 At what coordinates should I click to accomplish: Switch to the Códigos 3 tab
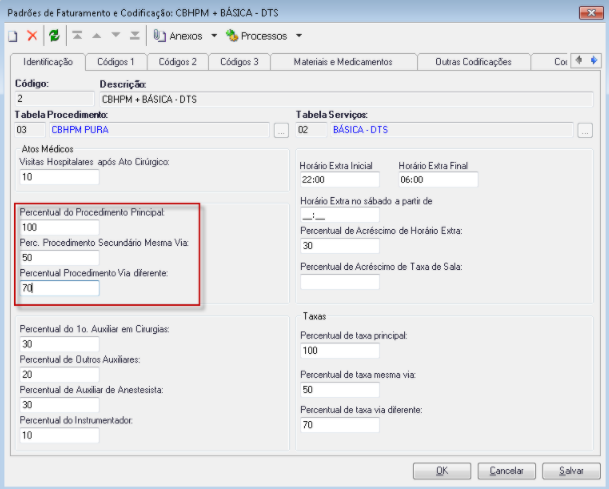point(239,62)
